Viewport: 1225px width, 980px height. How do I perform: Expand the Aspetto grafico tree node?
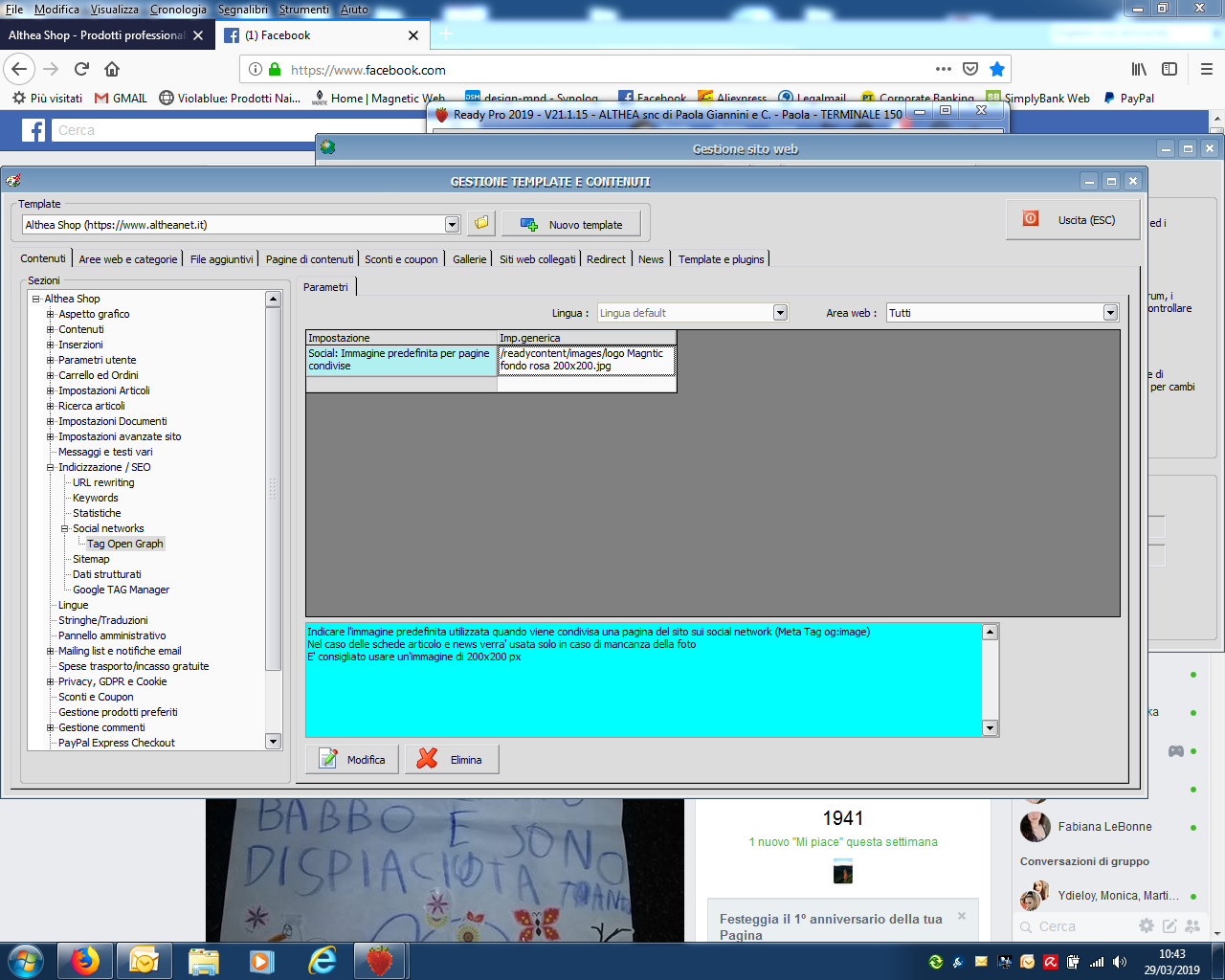coord(51,314)
